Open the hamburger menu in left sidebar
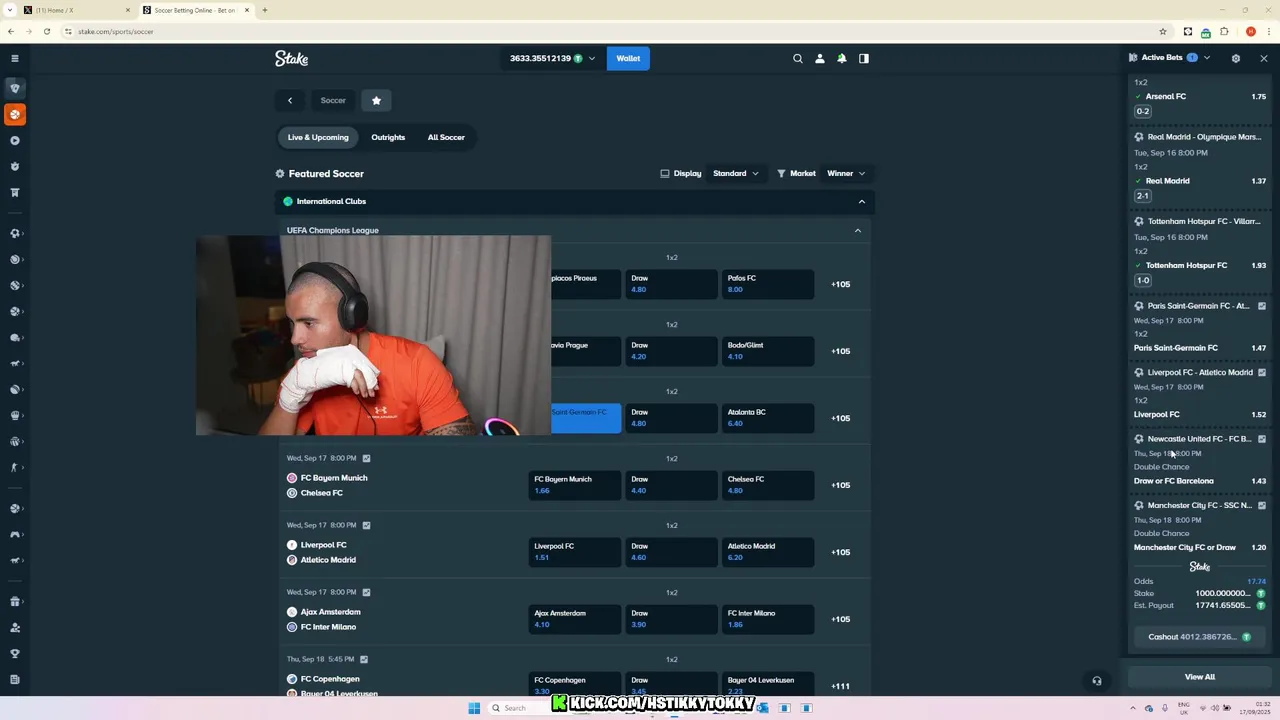The height and width of the screenshot is (720, 1280). (x=14, y=58)
